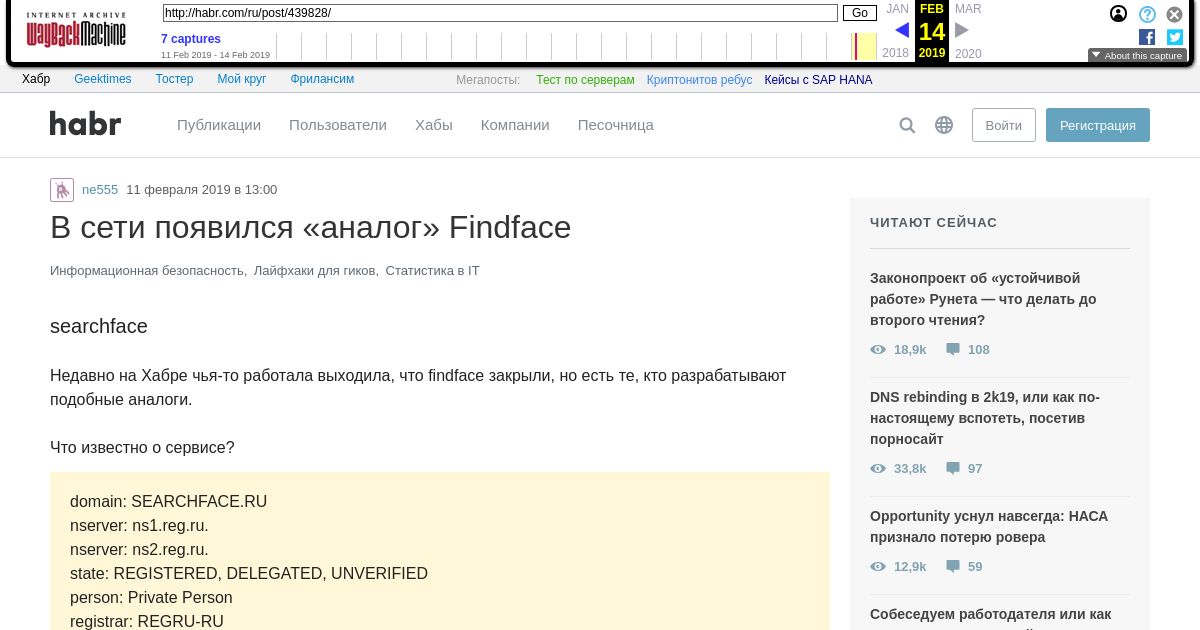The image size is (1200, 630).
Task: Go to Компании tab
Action: click(515, 125)
